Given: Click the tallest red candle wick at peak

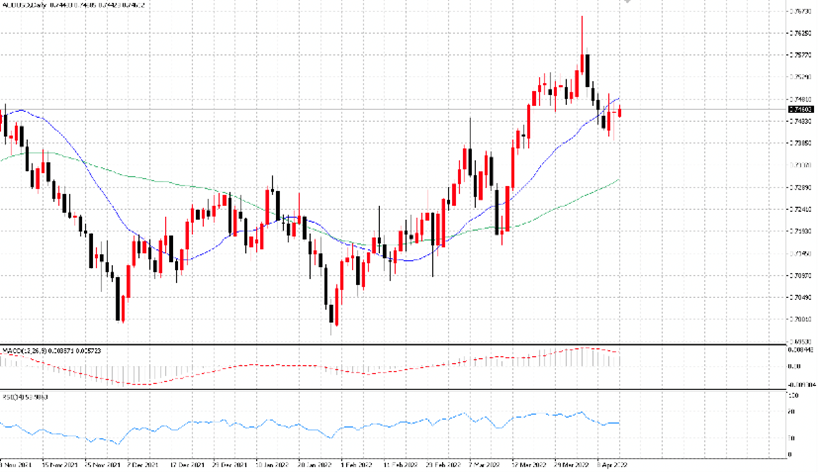Looking at the screenshot, I should click(582, 34).
